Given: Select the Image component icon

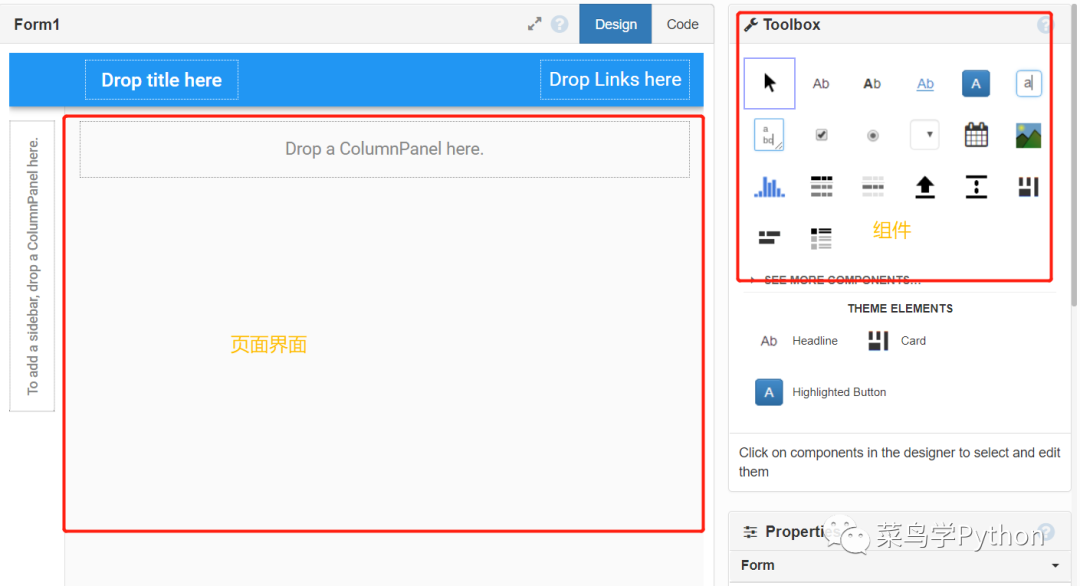Looking at the screenshot, I should (1028, 135).
